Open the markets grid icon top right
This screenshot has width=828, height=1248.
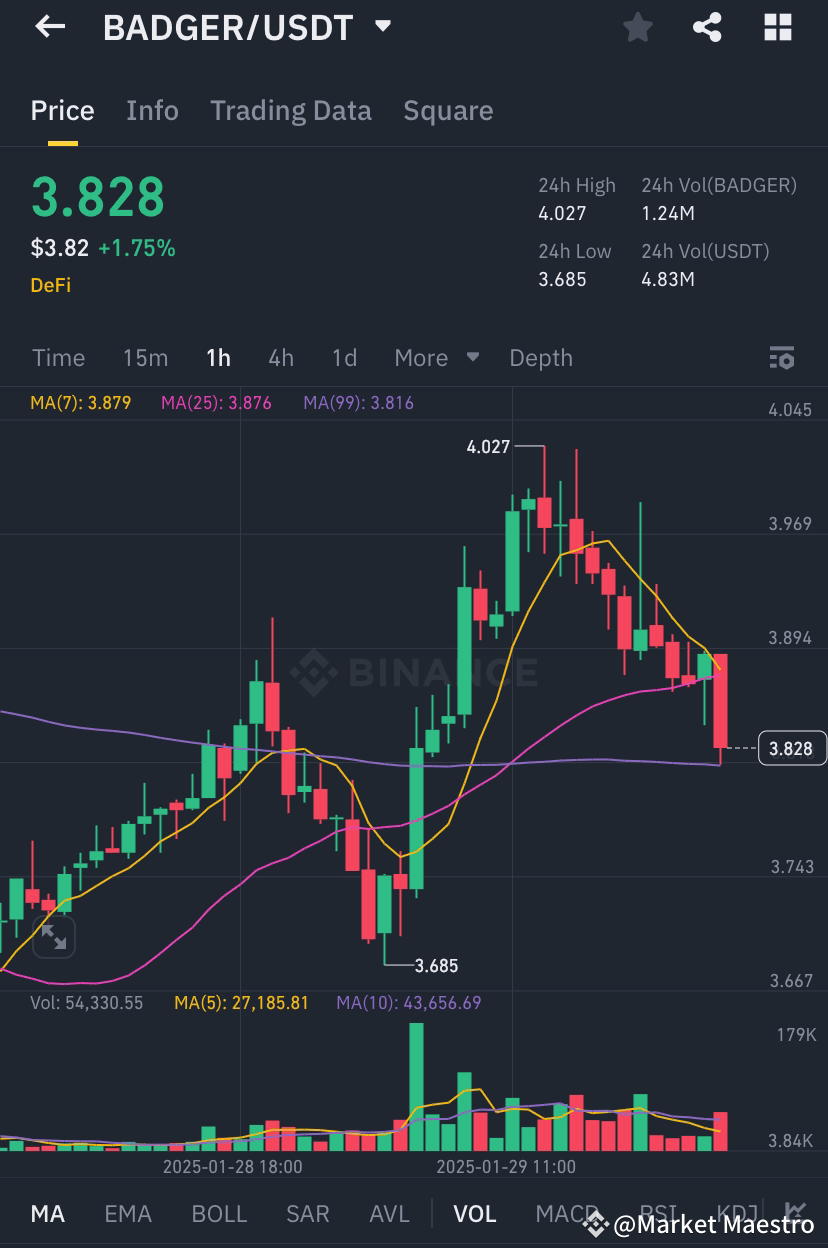point(777,27)
